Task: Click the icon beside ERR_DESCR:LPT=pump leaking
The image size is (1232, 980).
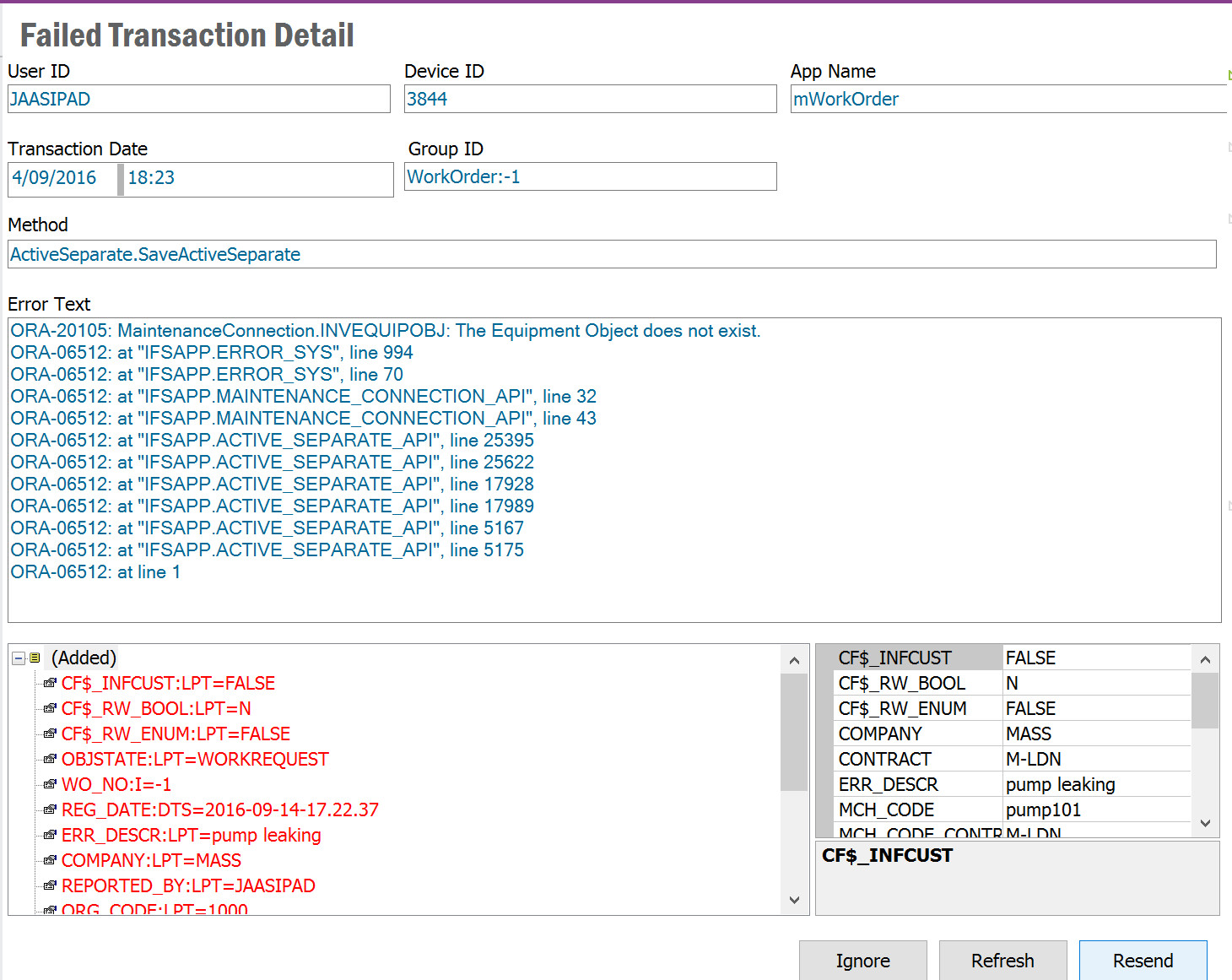Action: (x=50, y=835)
